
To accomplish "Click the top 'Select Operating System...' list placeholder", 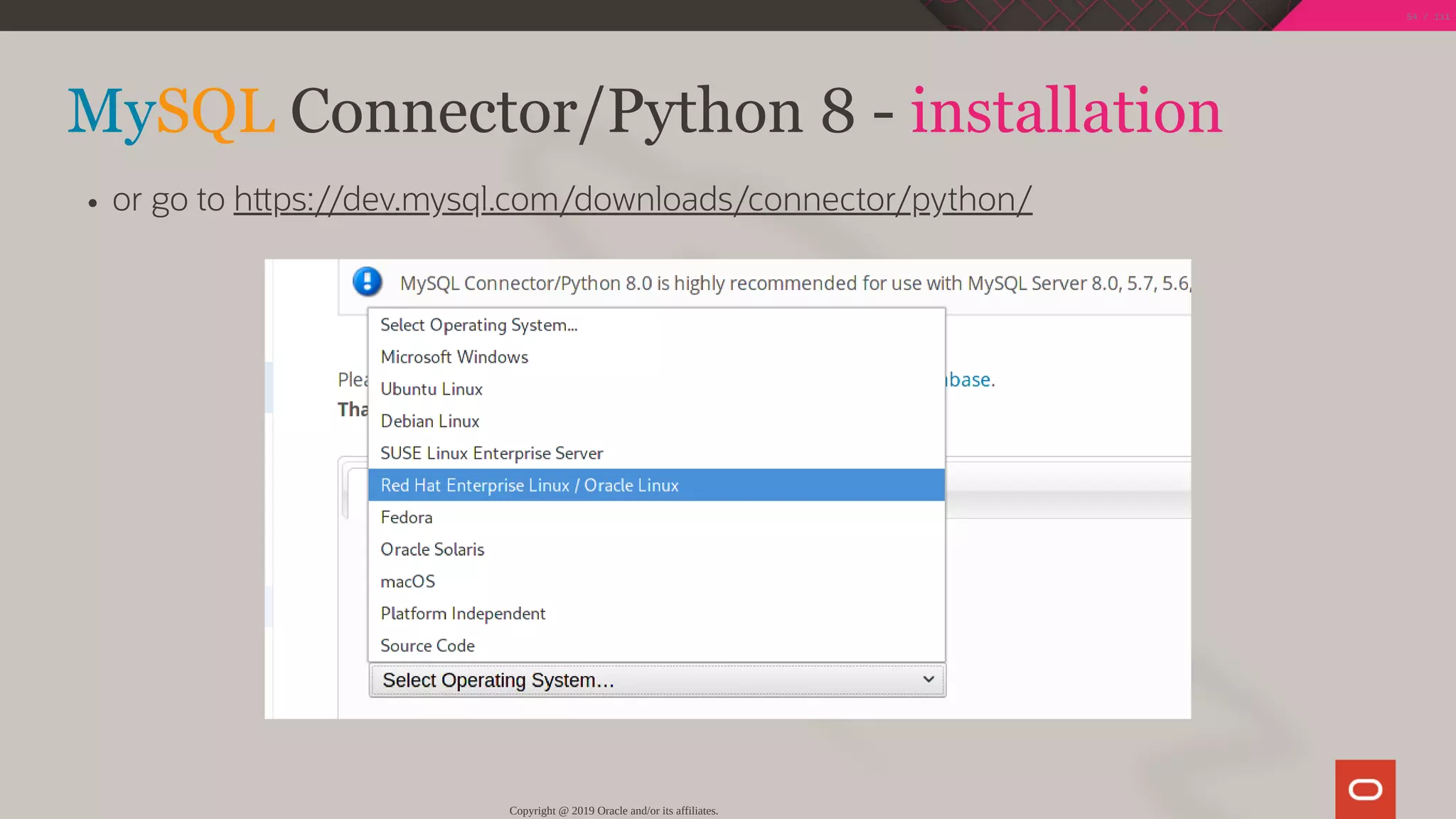I will click(478, 325).
